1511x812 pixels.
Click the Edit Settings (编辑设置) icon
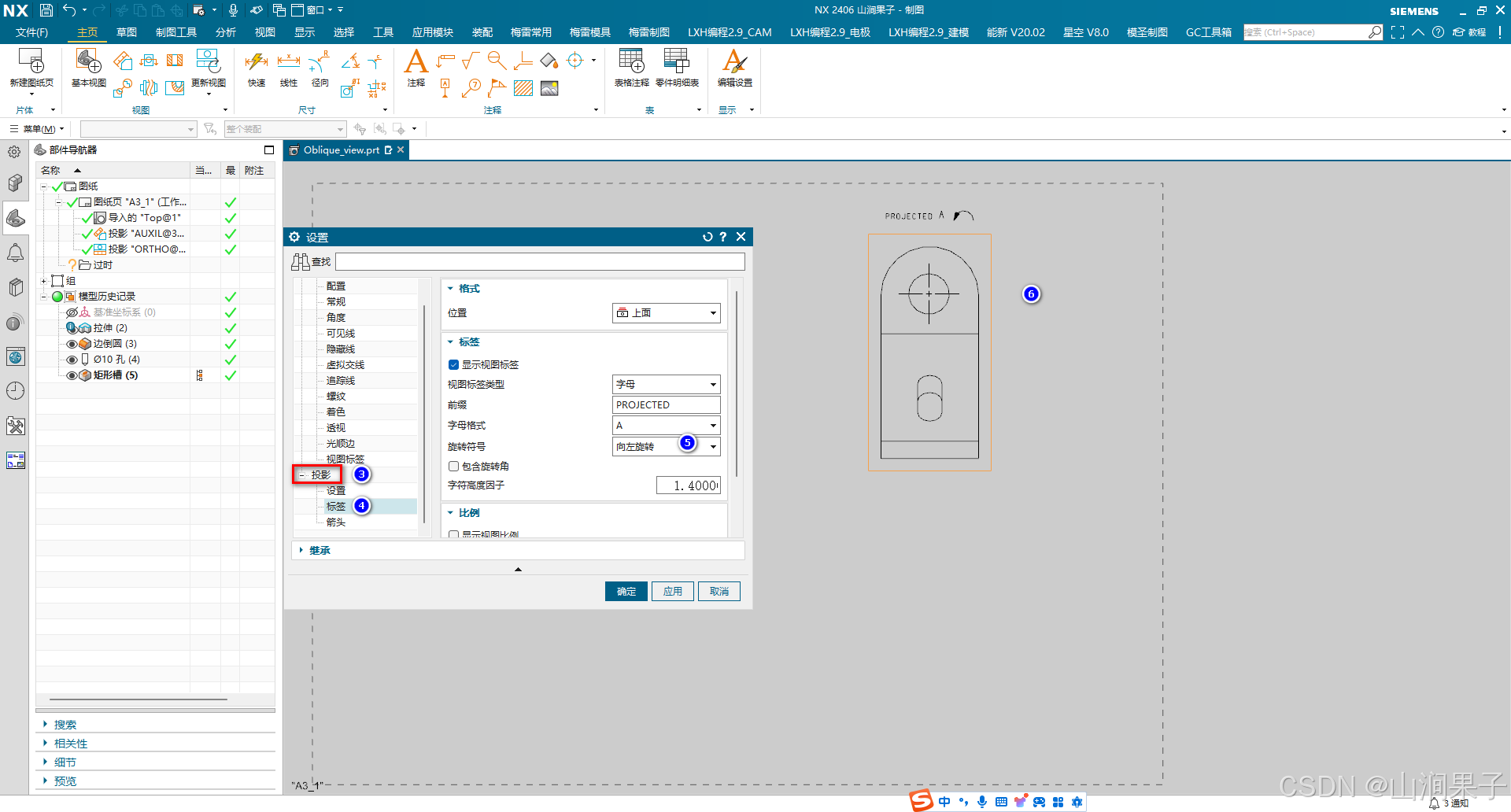[x=734, y=61]
